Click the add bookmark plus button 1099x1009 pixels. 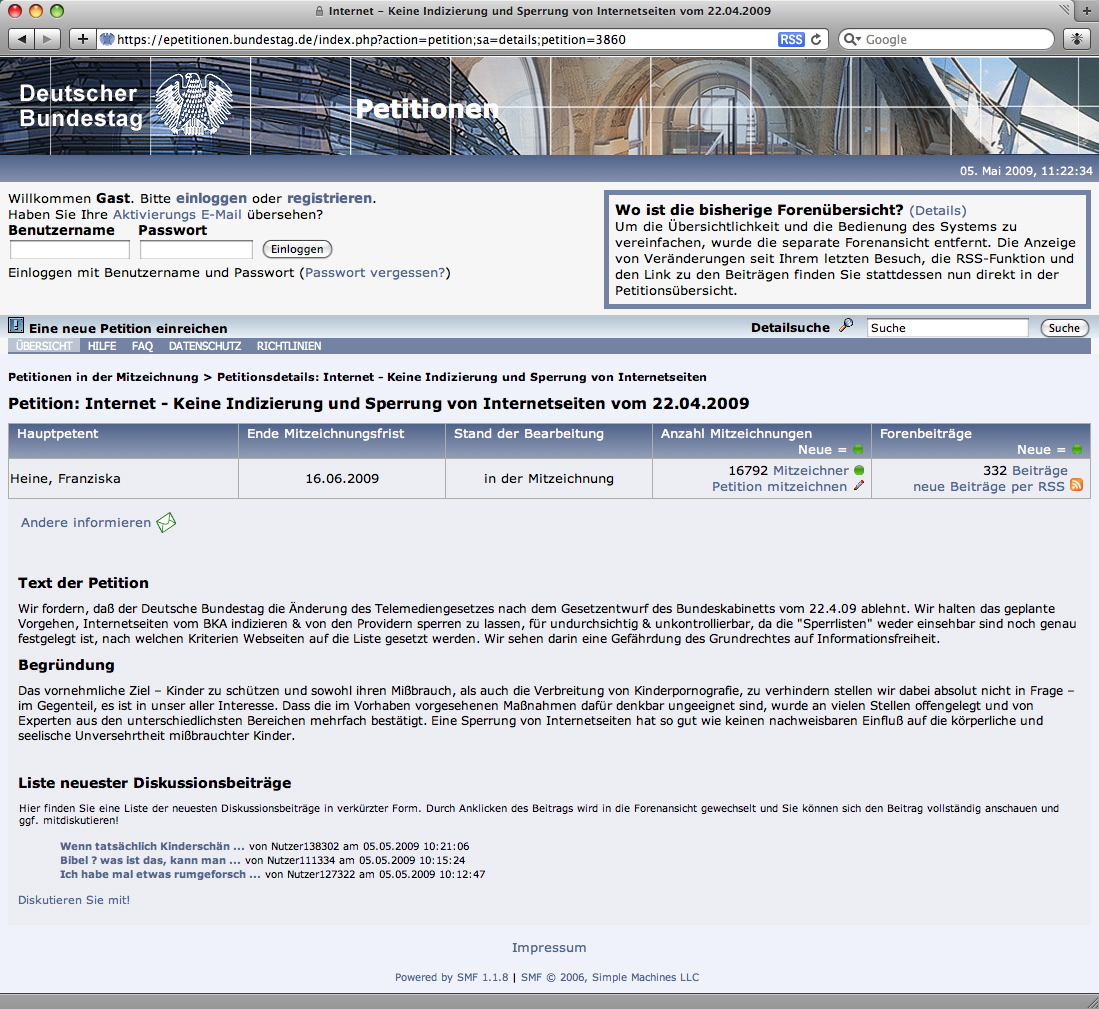click(x=83, y=39)
